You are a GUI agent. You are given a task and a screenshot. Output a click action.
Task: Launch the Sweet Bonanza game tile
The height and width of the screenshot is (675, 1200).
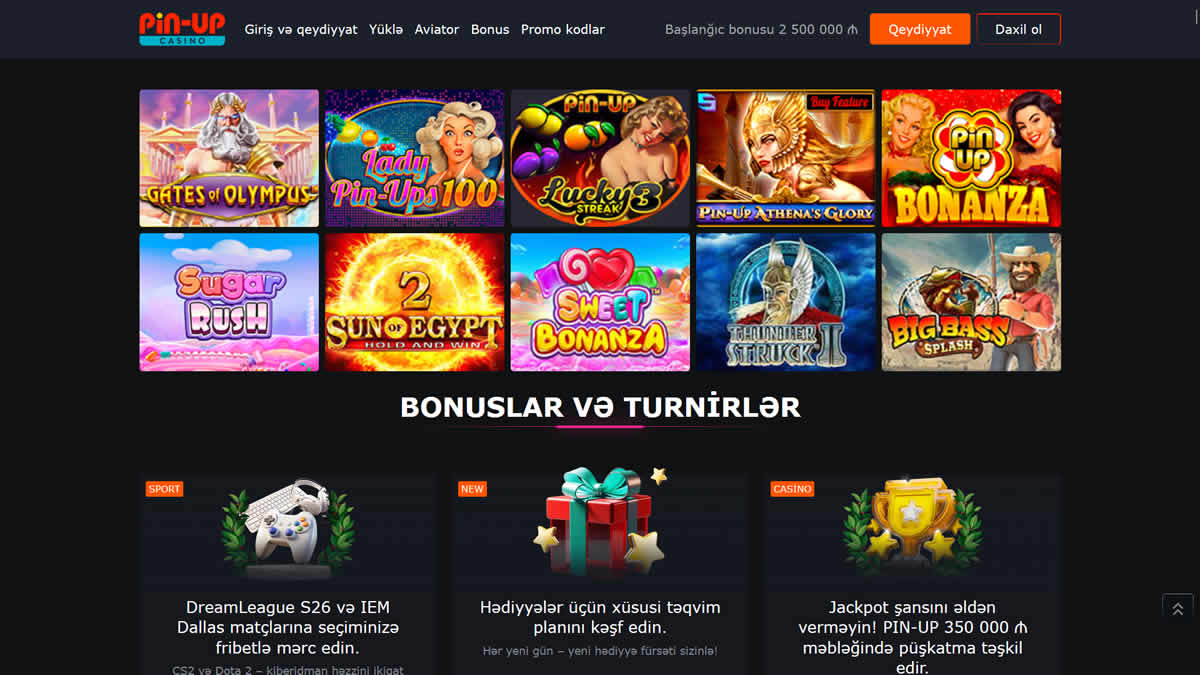pyautogui.click(x=600, y=302)
